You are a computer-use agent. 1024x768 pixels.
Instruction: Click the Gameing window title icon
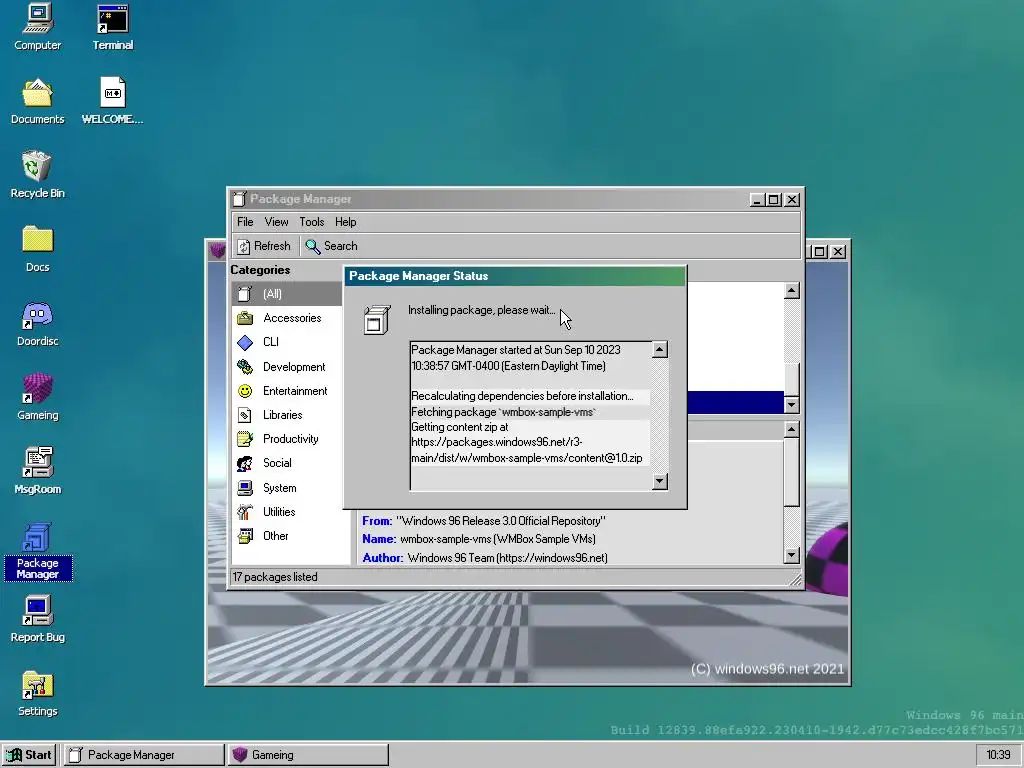coord(217,250)
